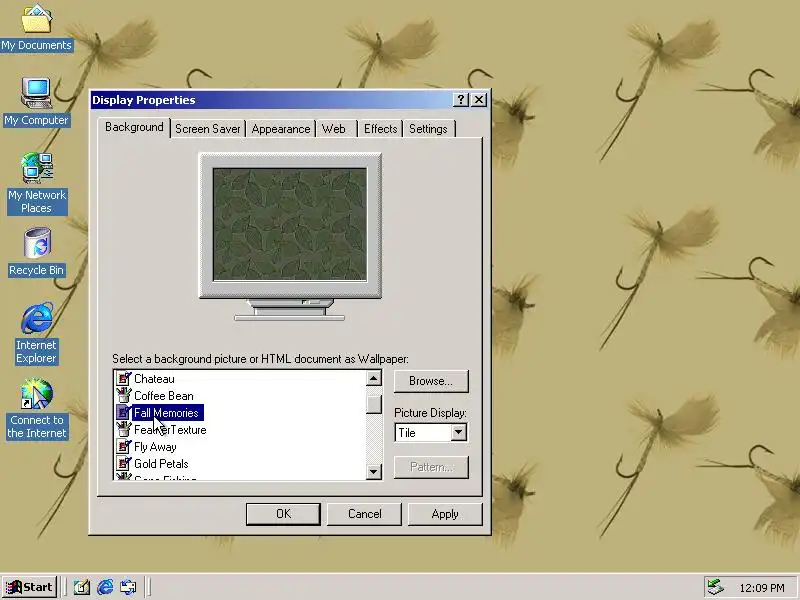Image resolution: width=800 pixels, height=600 pixels.
Task: Click the Cancel button
Action: [364, 514]
